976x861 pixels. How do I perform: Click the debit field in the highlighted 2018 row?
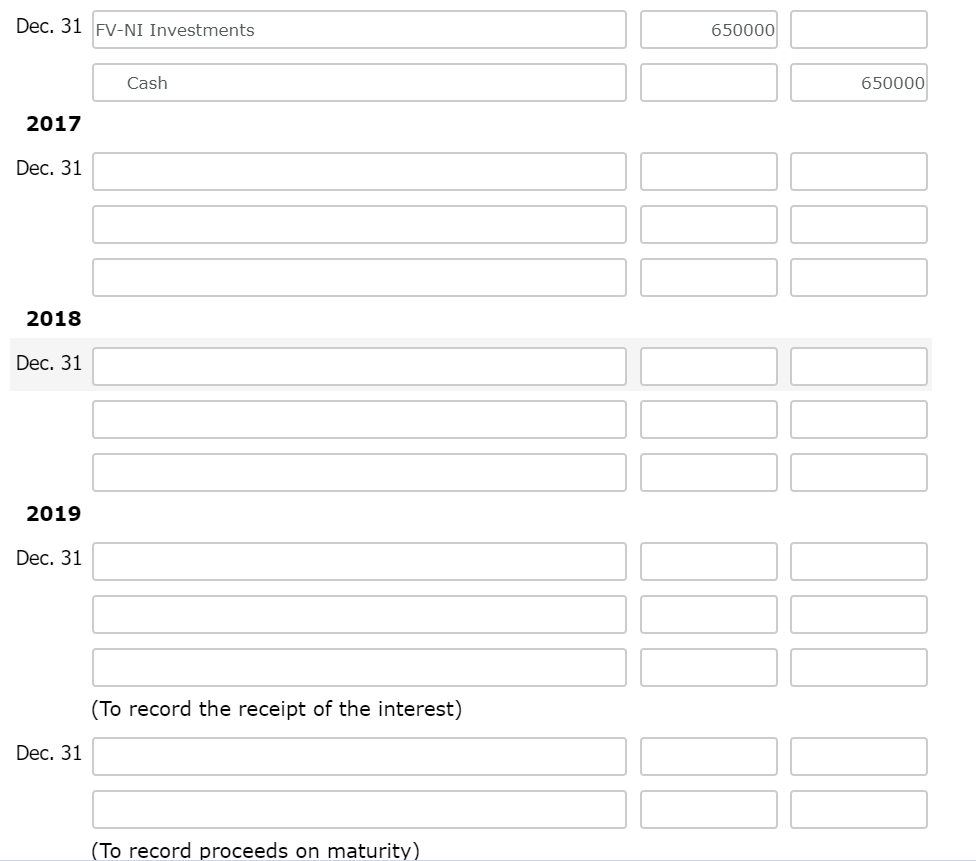[709, 366]
